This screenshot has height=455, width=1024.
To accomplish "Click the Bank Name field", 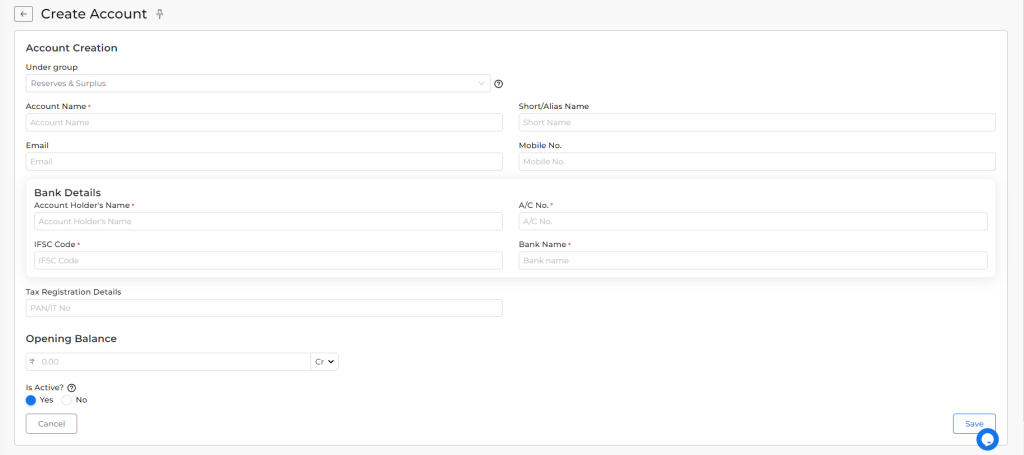I will point(753,260).
